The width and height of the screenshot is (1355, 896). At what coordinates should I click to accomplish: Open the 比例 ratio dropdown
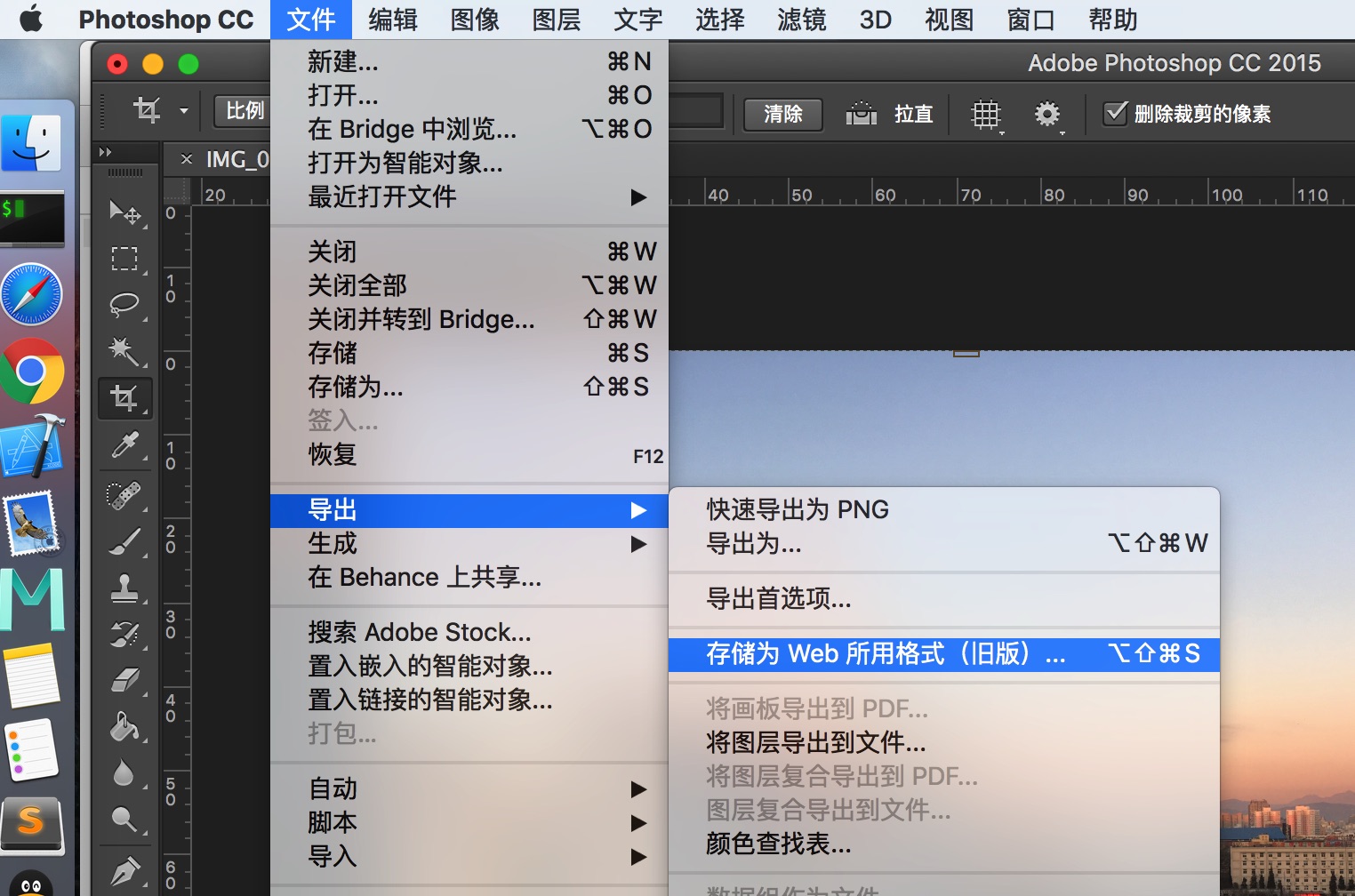point(243,111)
